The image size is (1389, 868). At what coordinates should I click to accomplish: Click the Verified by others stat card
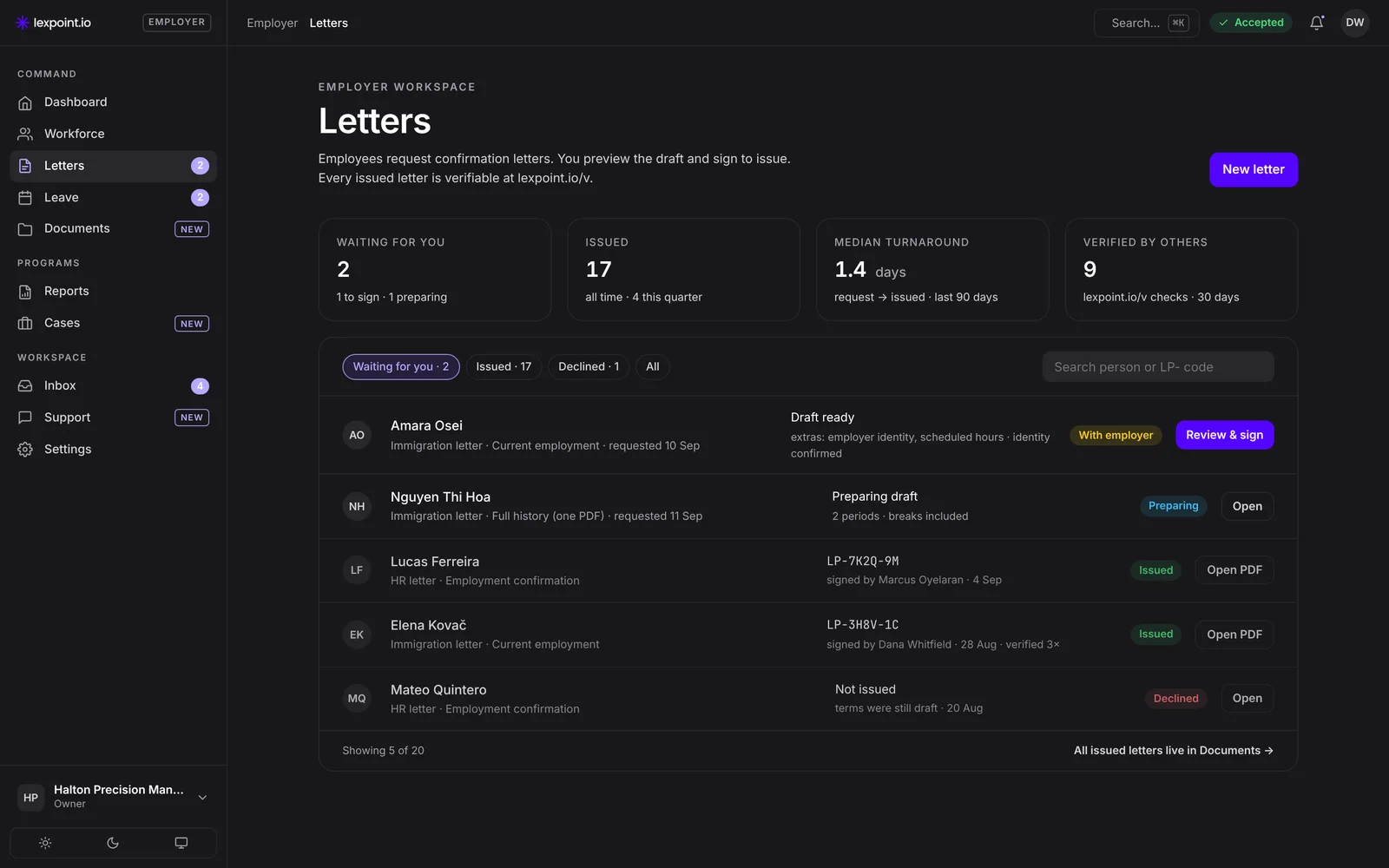1181,269
